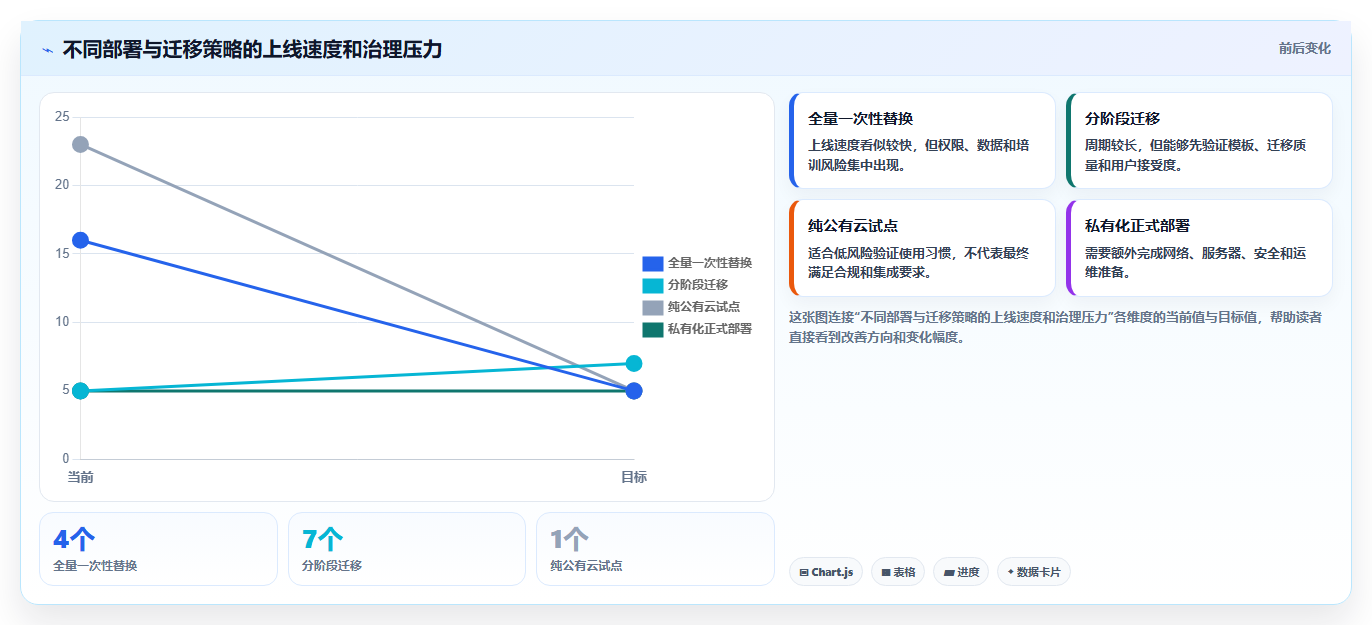This screenshot has height=625, width=1372.
Task: Click text 周期较长 in 分阶段迁移 card
Action: pos(1113,145)
